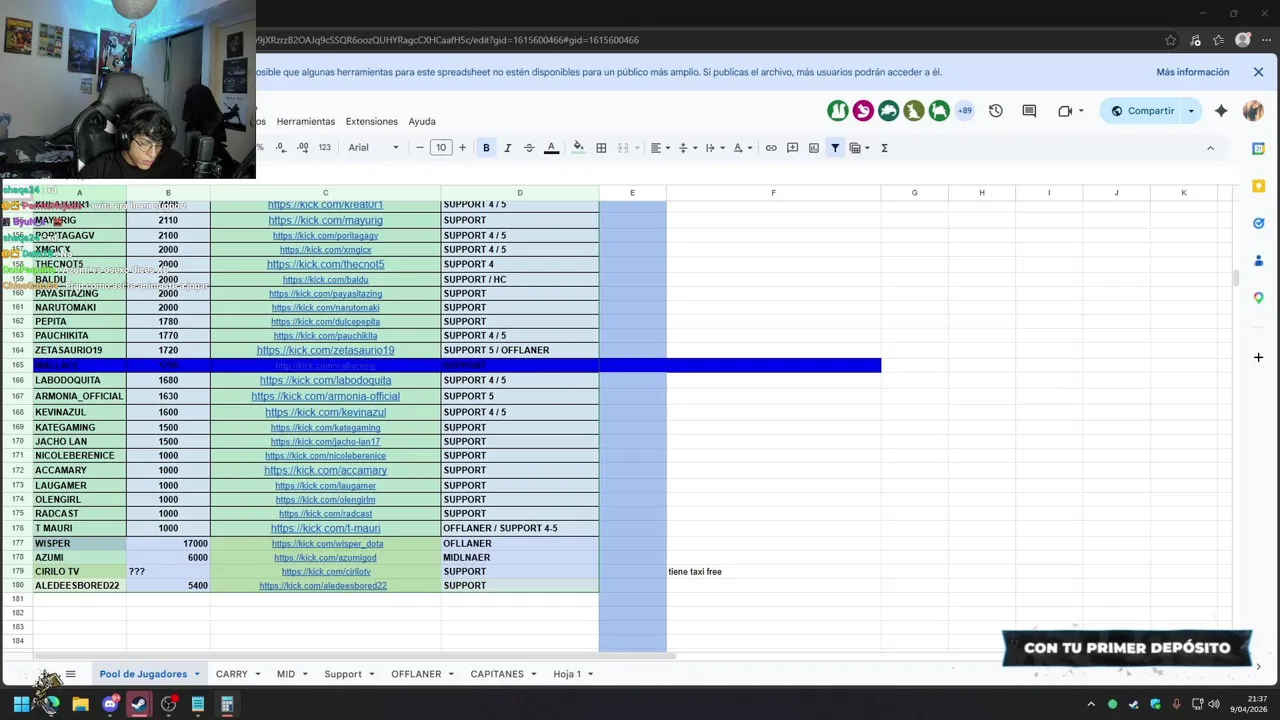Open Discord from taskbar
This screenshot has height=720, width=1280.
[110, 704]
